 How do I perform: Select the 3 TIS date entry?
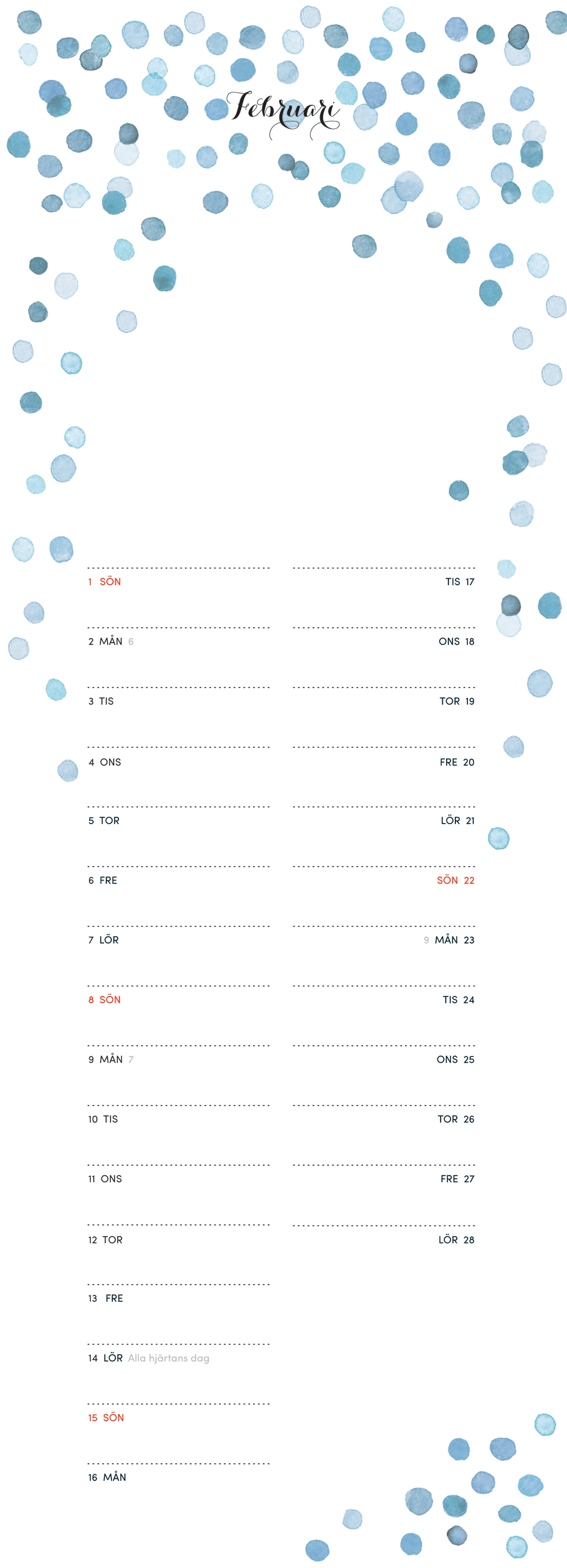[101, 701]
